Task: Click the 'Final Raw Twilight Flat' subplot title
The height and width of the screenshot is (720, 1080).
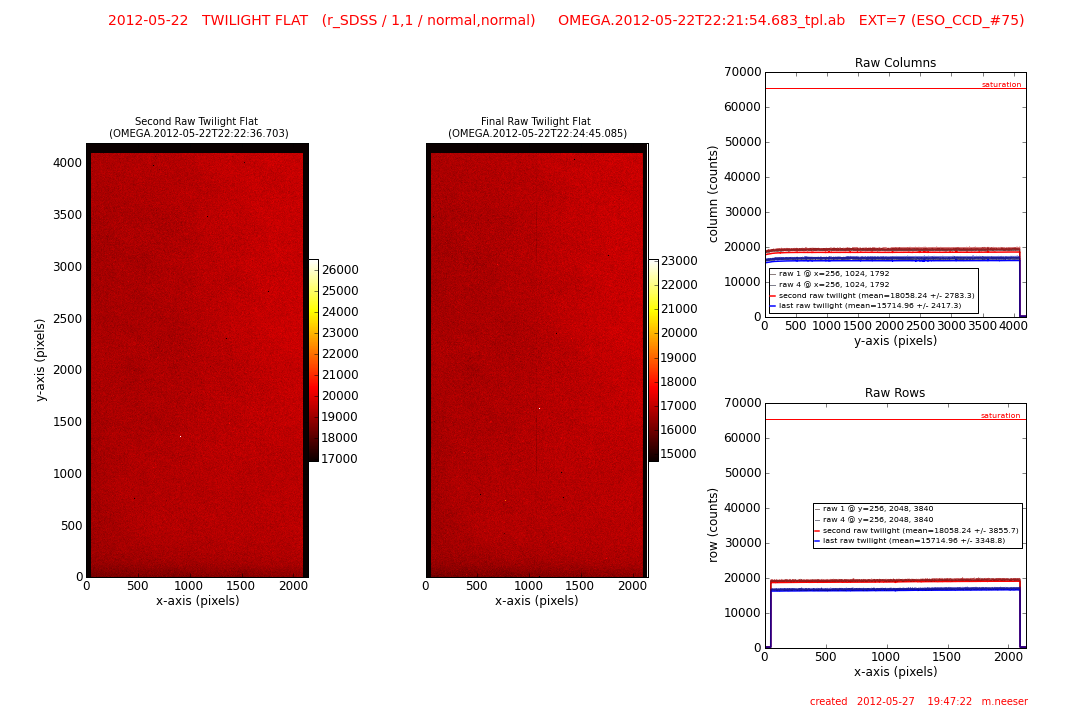Action: tap(536, 121)
